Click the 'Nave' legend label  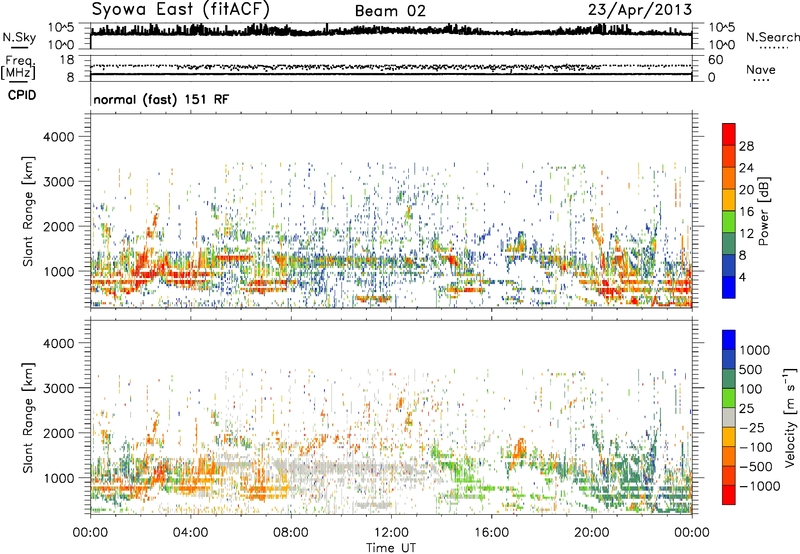(x=761, y=69)
